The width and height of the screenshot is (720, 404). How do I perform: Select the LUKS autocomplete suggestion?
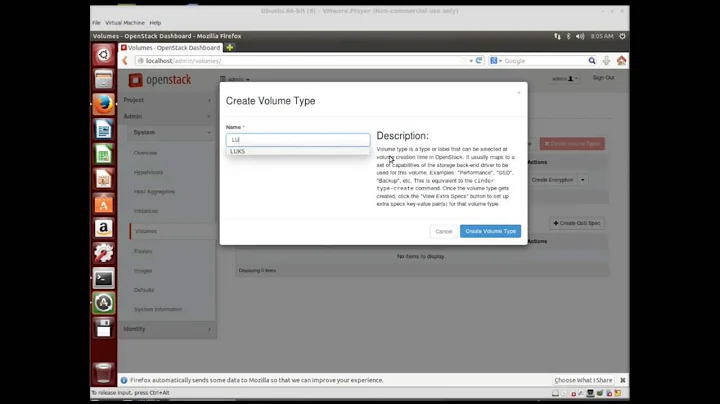[298, 152]
